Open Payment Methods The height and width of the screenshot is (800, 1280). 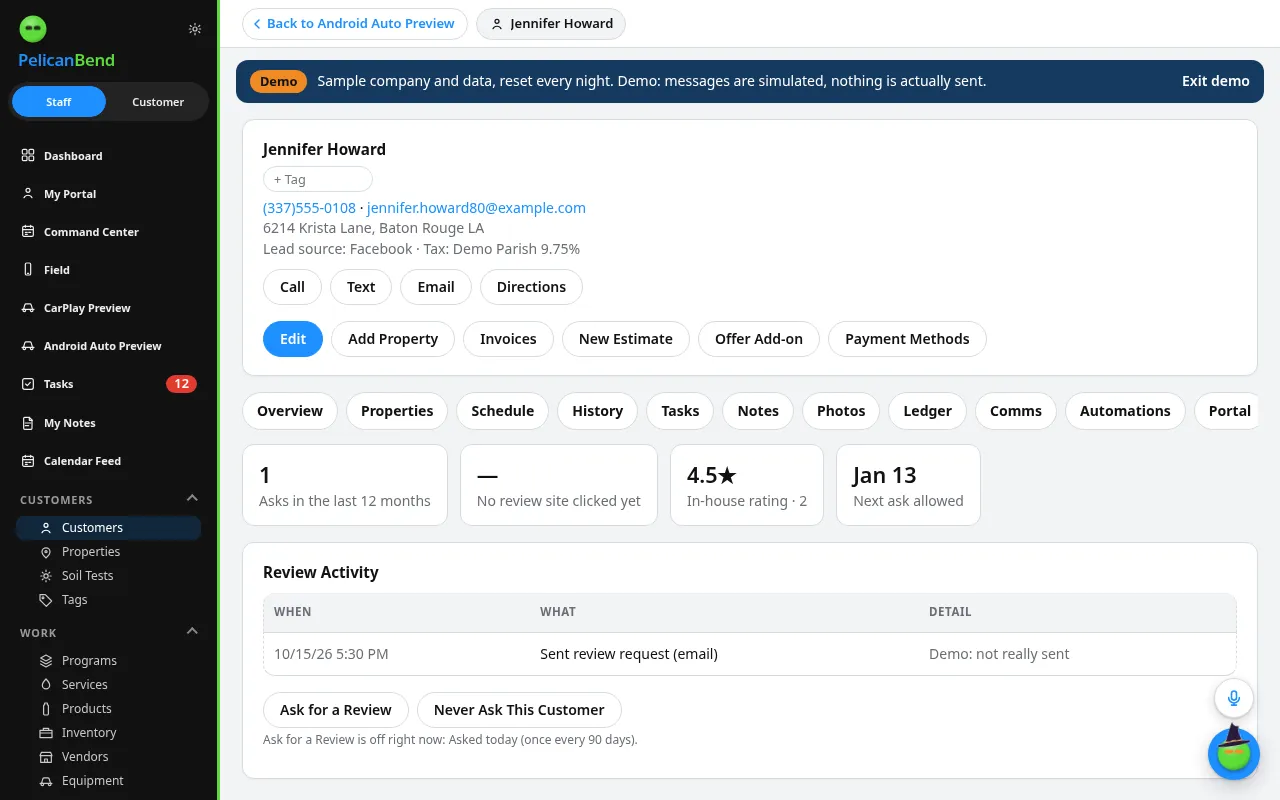907,339
